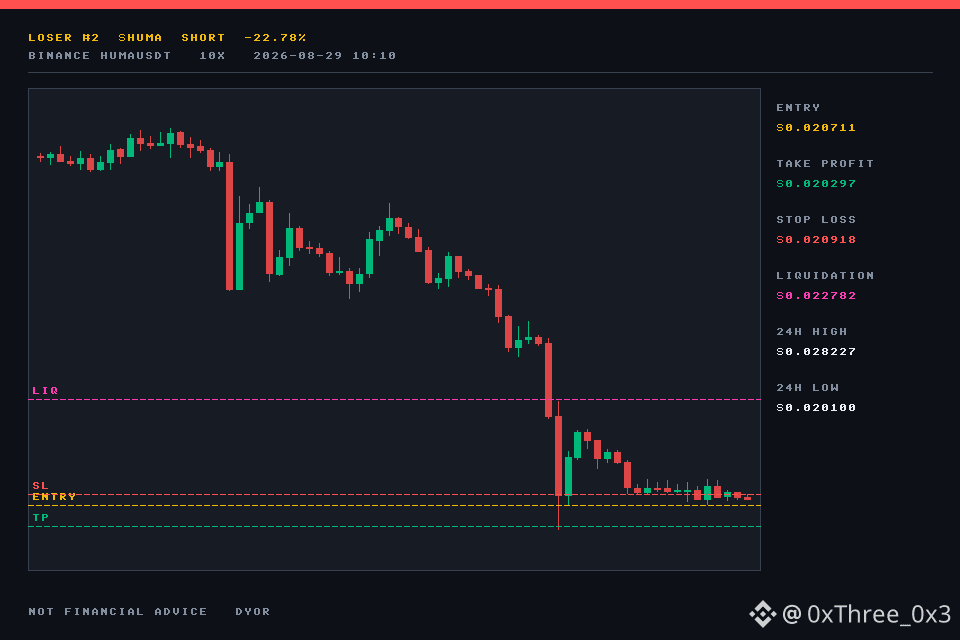Click the 24H low value $0.020100
This screenshot has height=640, width=960.
816,408
